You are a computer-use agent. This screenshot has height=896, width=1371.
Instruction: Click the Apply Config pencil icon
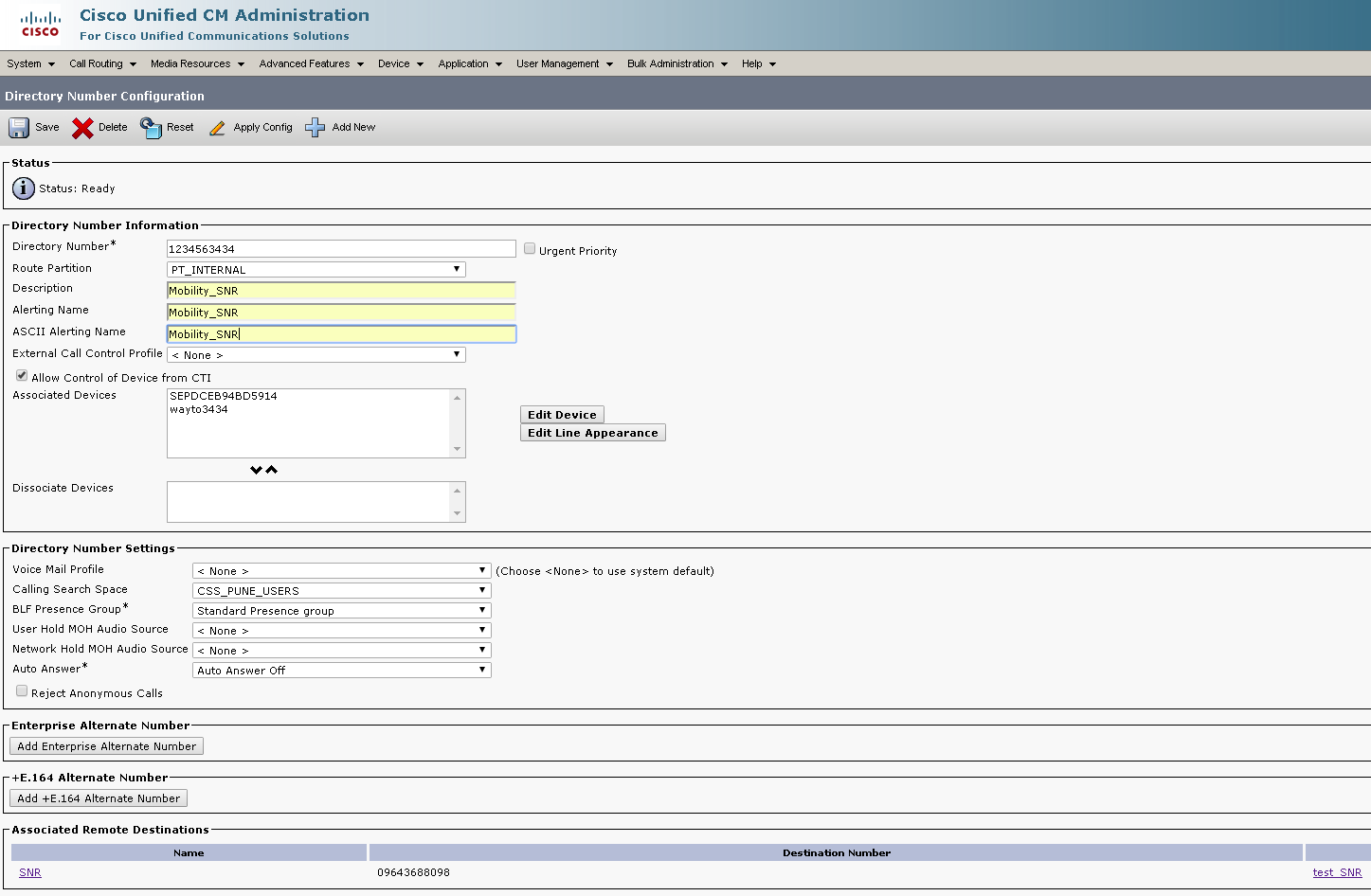[x=218, y=128]
